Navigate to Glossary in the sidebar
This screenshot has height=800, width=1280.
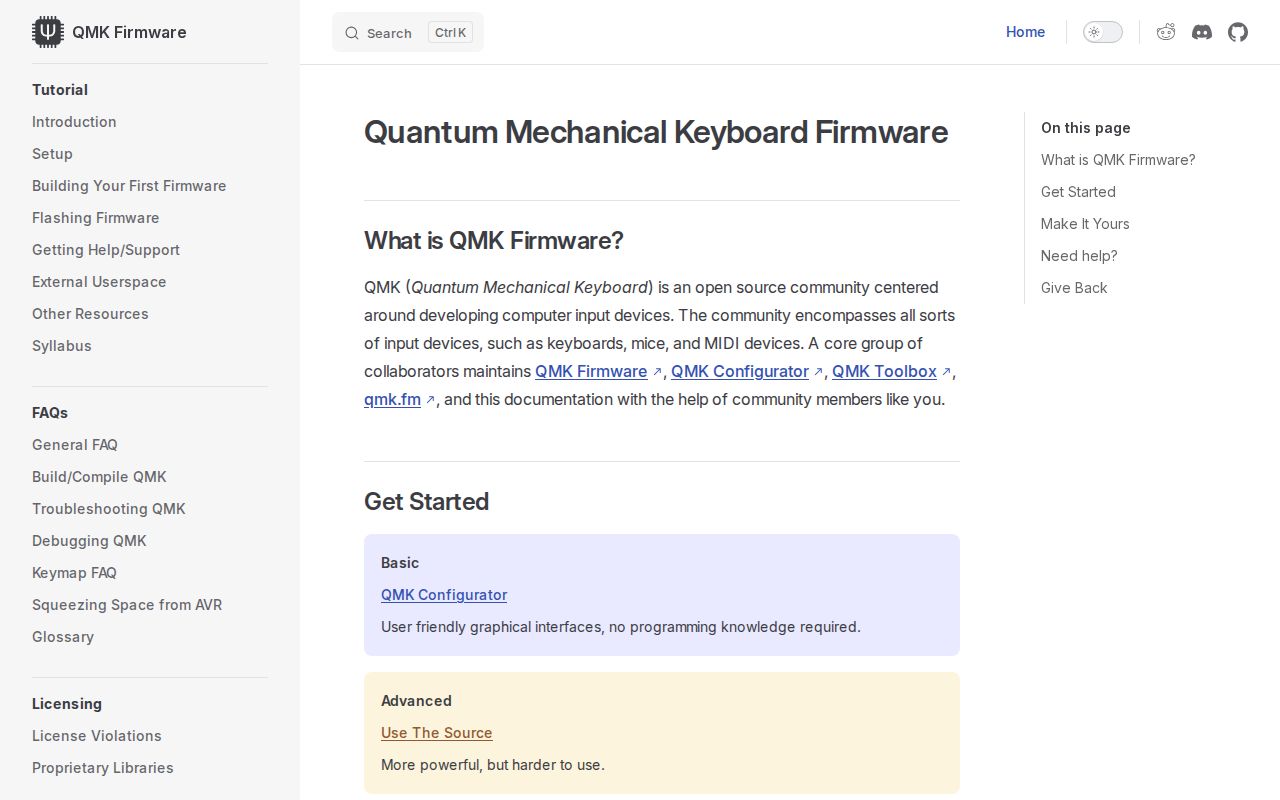click(63, 637)
